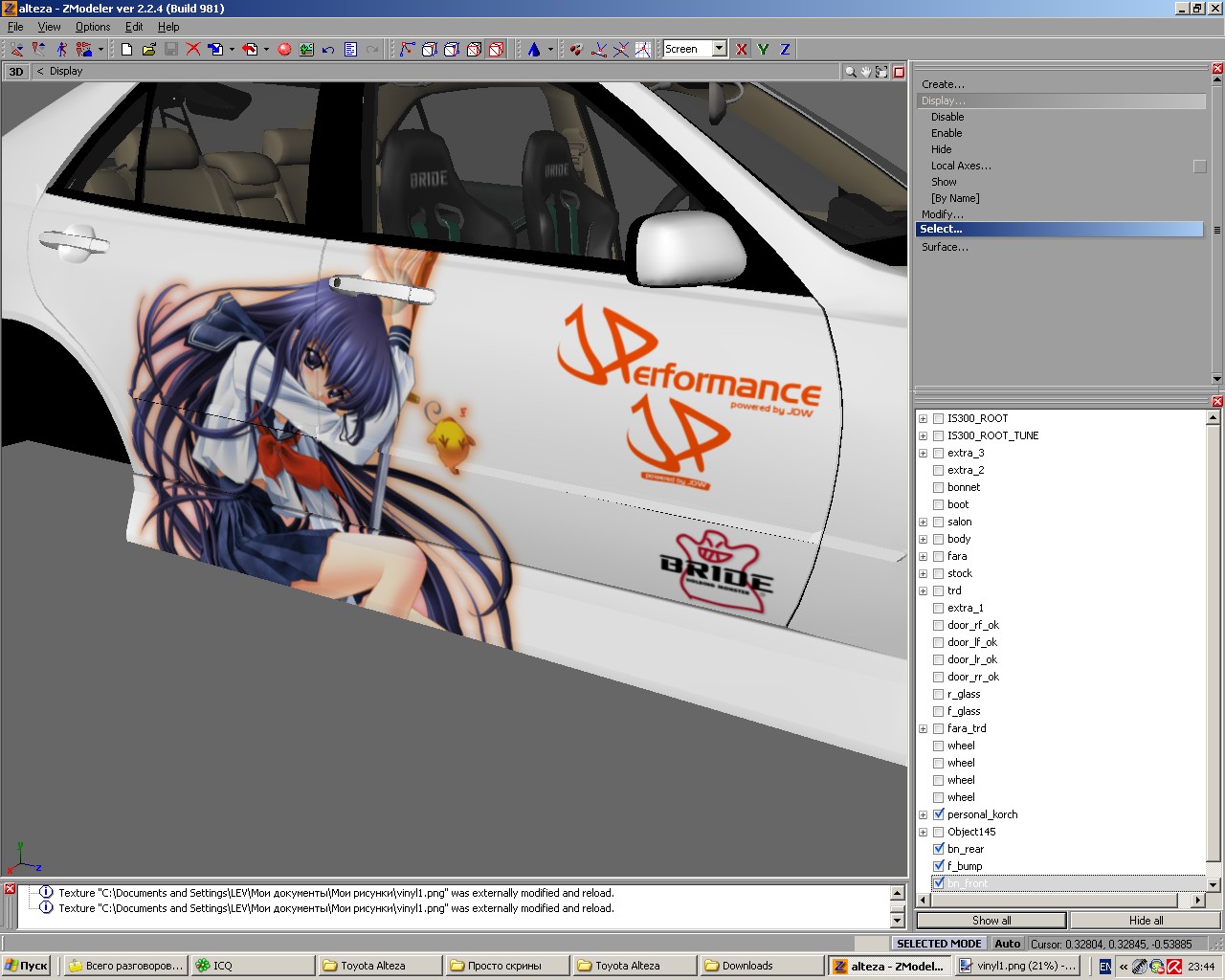Click the viewport zoom magnifier icon
The image size is (1225, 980).
pyautogui.click(x=850, y=72)
